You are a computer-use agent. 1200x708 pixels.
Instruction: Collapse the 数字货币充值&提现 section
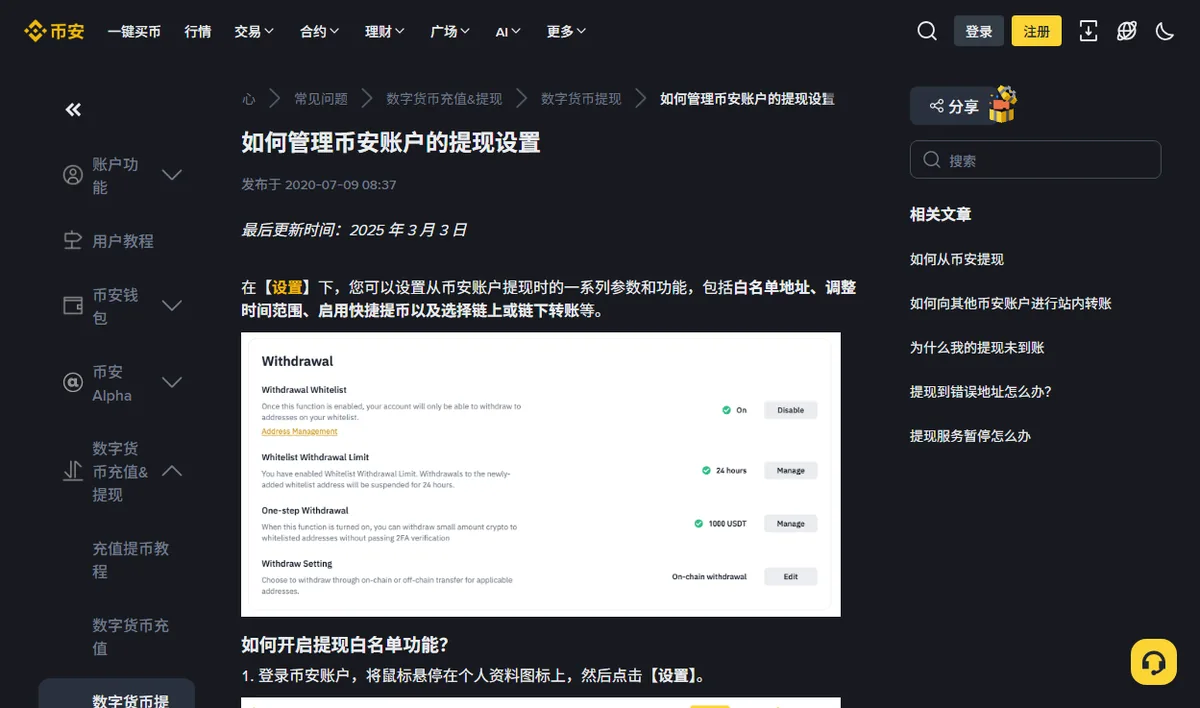pyautogui.click(x=172, y=471)
